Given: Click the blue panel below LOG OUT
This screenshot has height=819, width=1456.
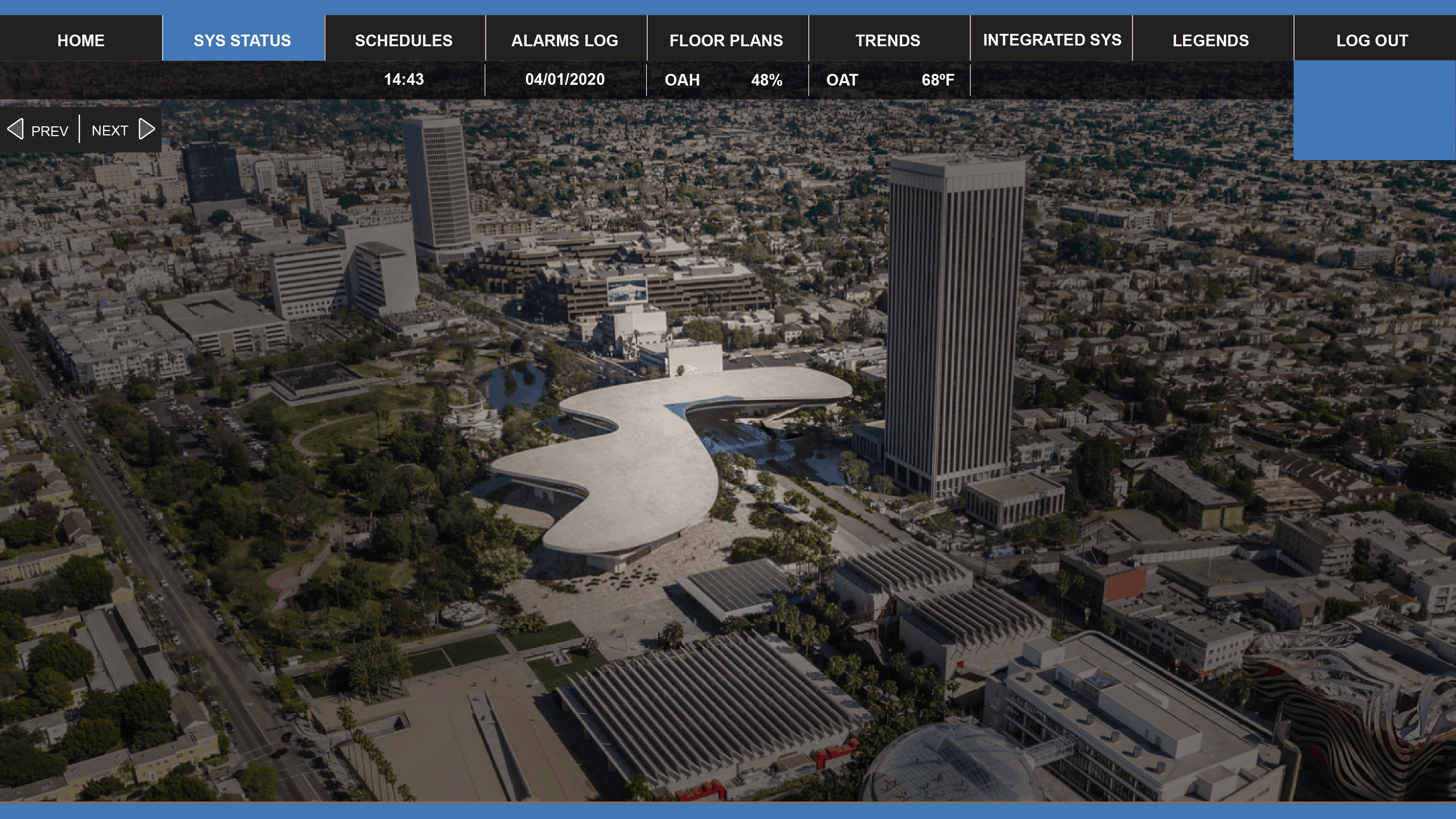Looking at the screenshot, I should click(1374, 111).
